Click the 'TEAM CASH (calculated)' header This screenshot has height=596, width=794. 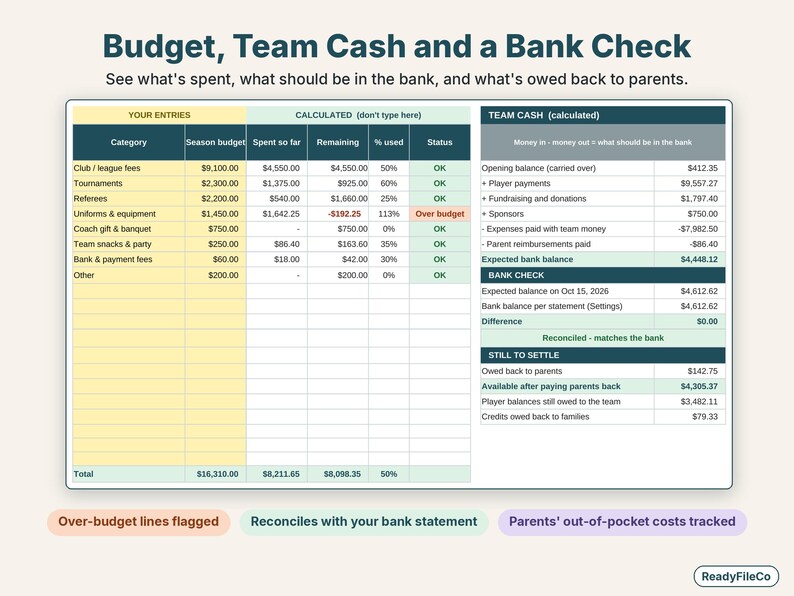[603, 115]
